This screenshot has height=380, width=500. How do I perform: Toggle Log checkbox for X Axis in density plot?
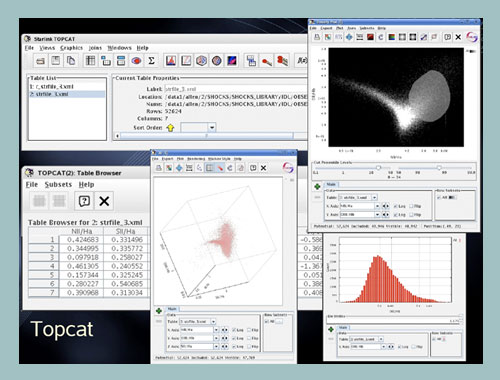coord(396,206)
